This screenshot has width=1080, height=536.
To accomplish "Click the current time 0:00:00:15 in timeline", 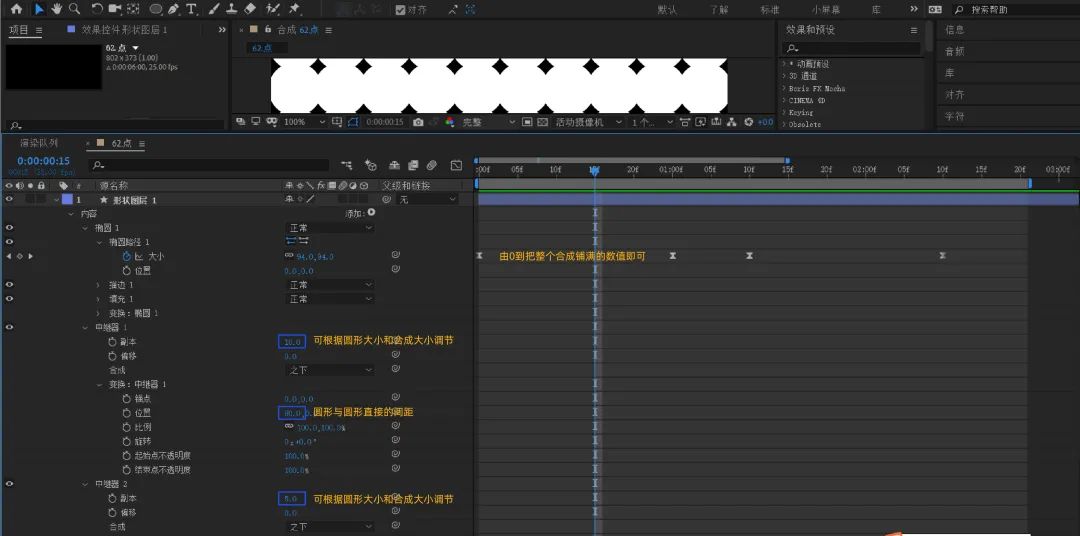I will 43,161.
